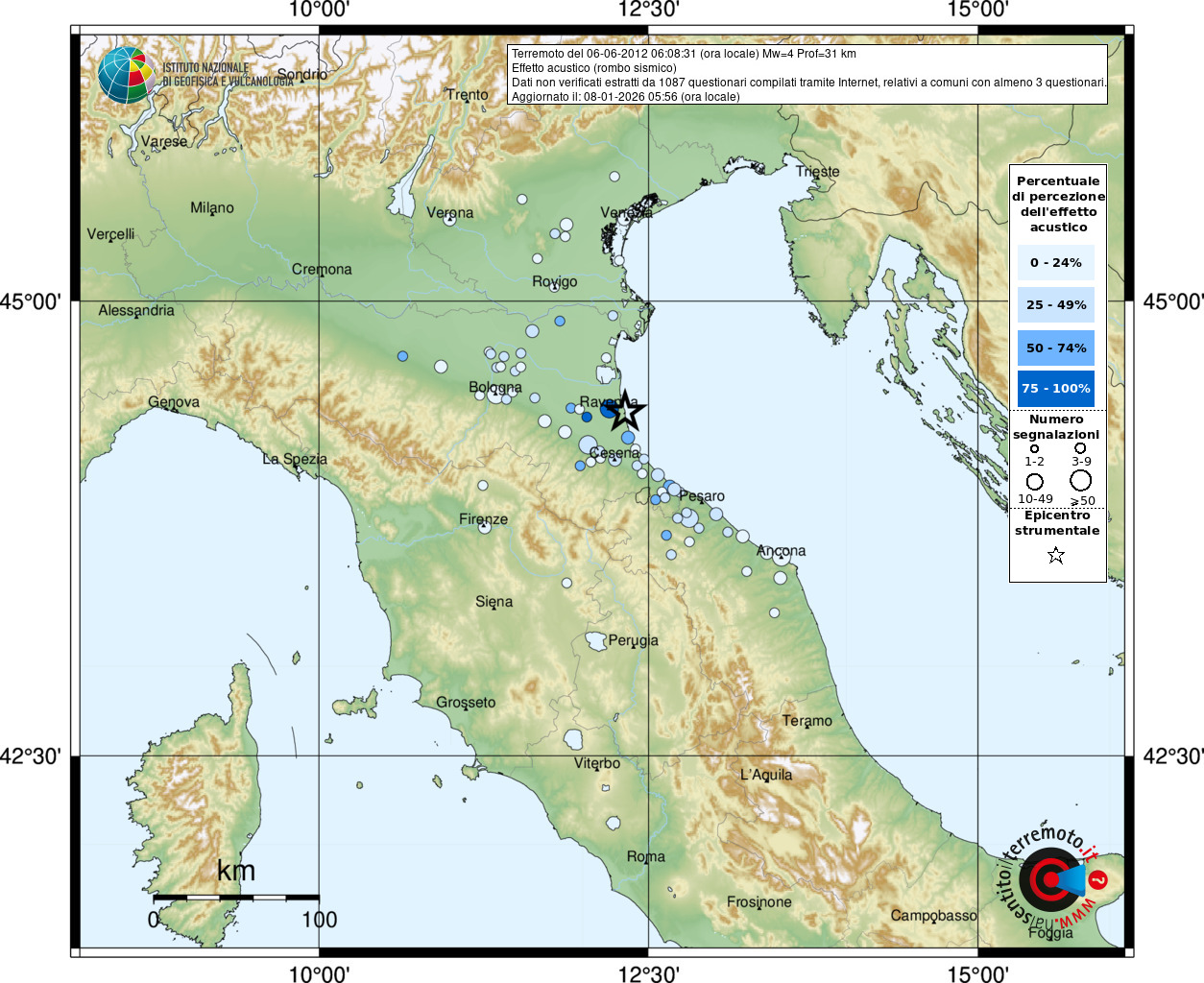Click the Teramo city label
The height and width of the screenshot is (983, 1204).
click(807, 721)
